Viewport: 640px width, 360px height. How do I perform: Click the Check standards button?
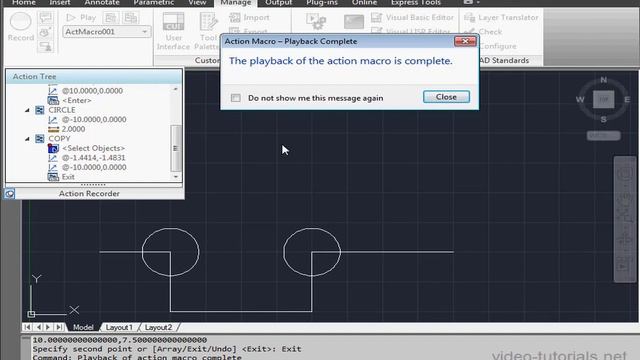click(x=483, y=31)
